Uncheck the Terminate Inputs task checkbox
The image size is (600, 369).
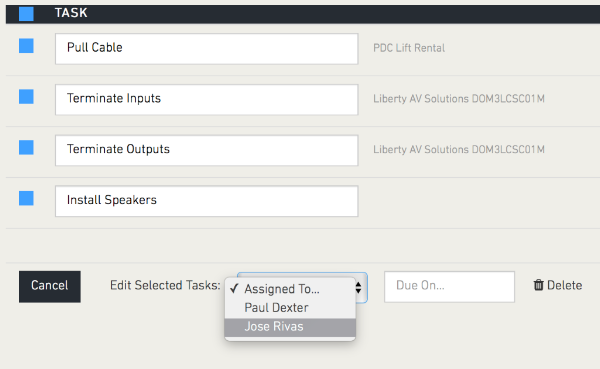click(x=26, y=96)
